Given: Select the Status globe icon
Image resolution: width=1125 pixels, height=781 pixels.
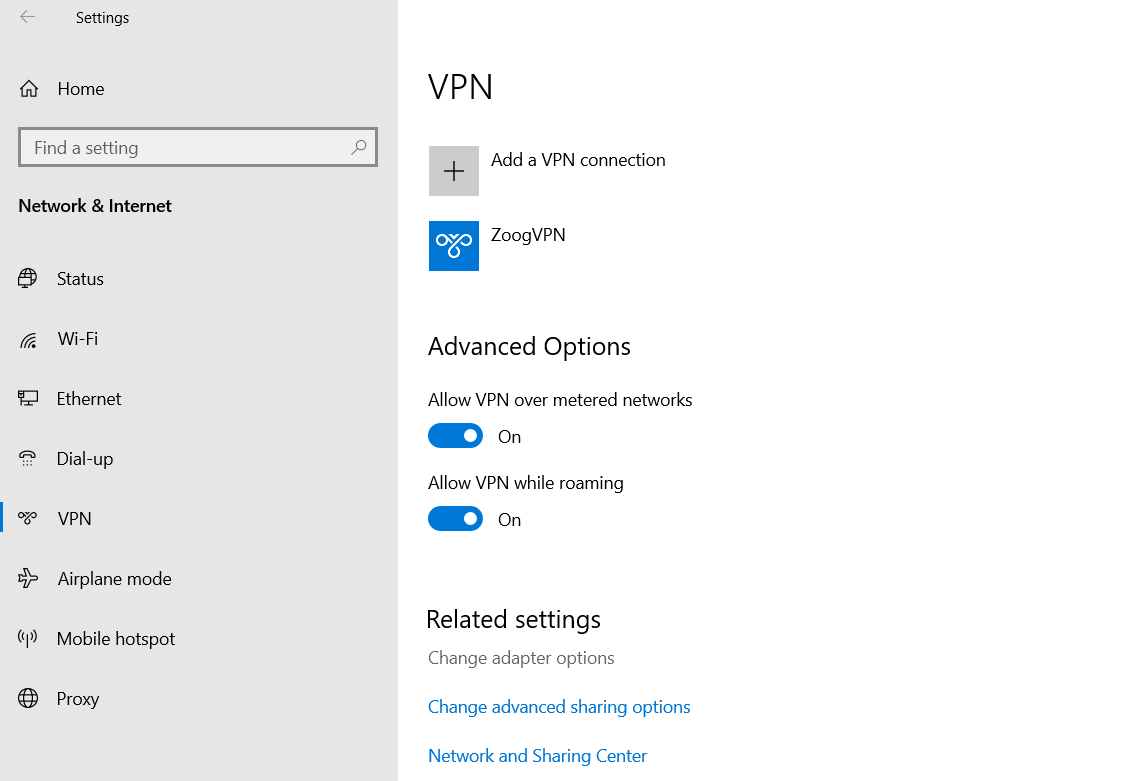Looking at the screenshot, I should pyautogui.click(x=29, y=278).
